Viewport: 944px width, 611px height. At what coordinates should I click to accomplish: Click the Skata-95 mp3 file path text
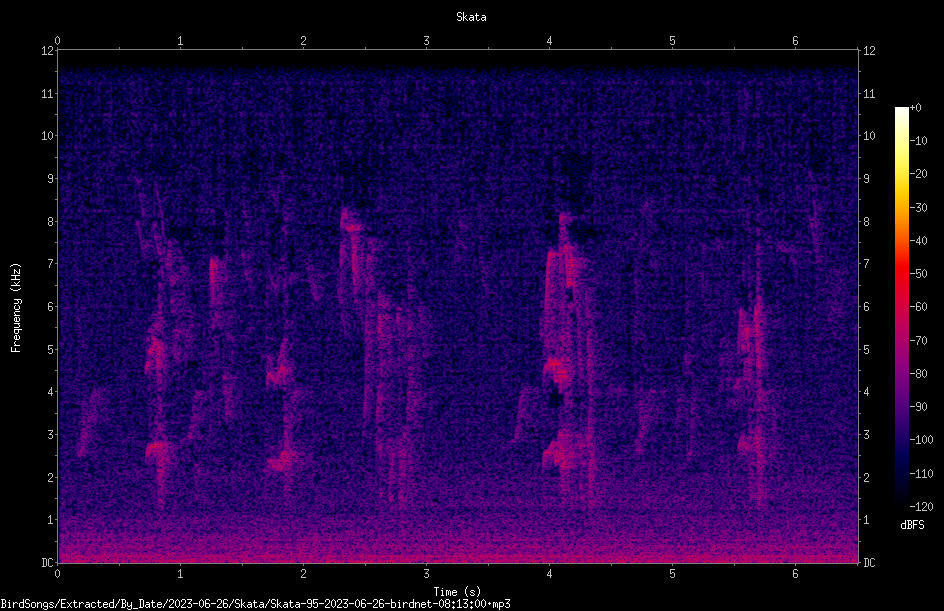pyautogui.click(x=255, y=604)
